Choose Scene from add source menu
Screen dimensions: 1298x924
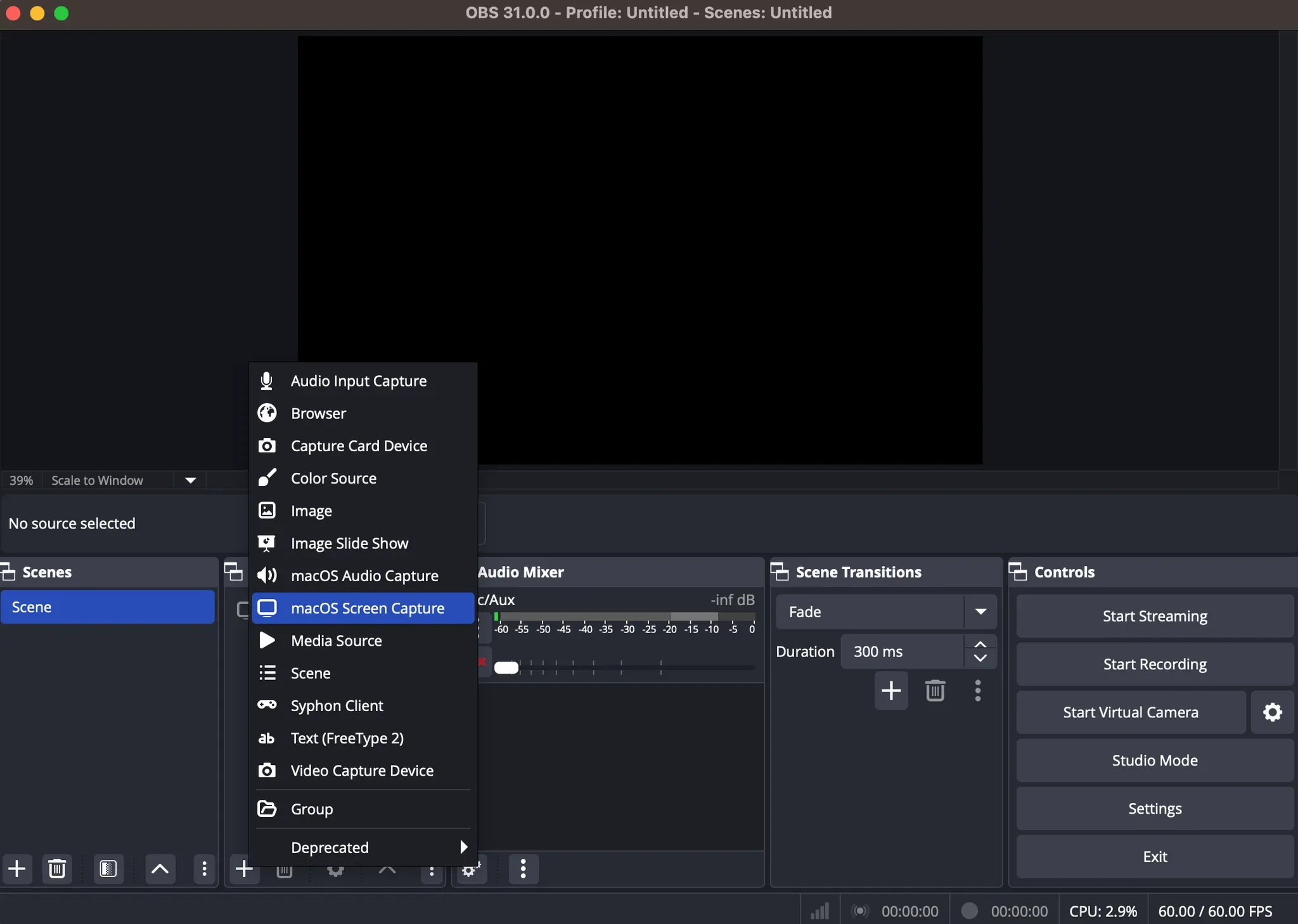[363, 673]
